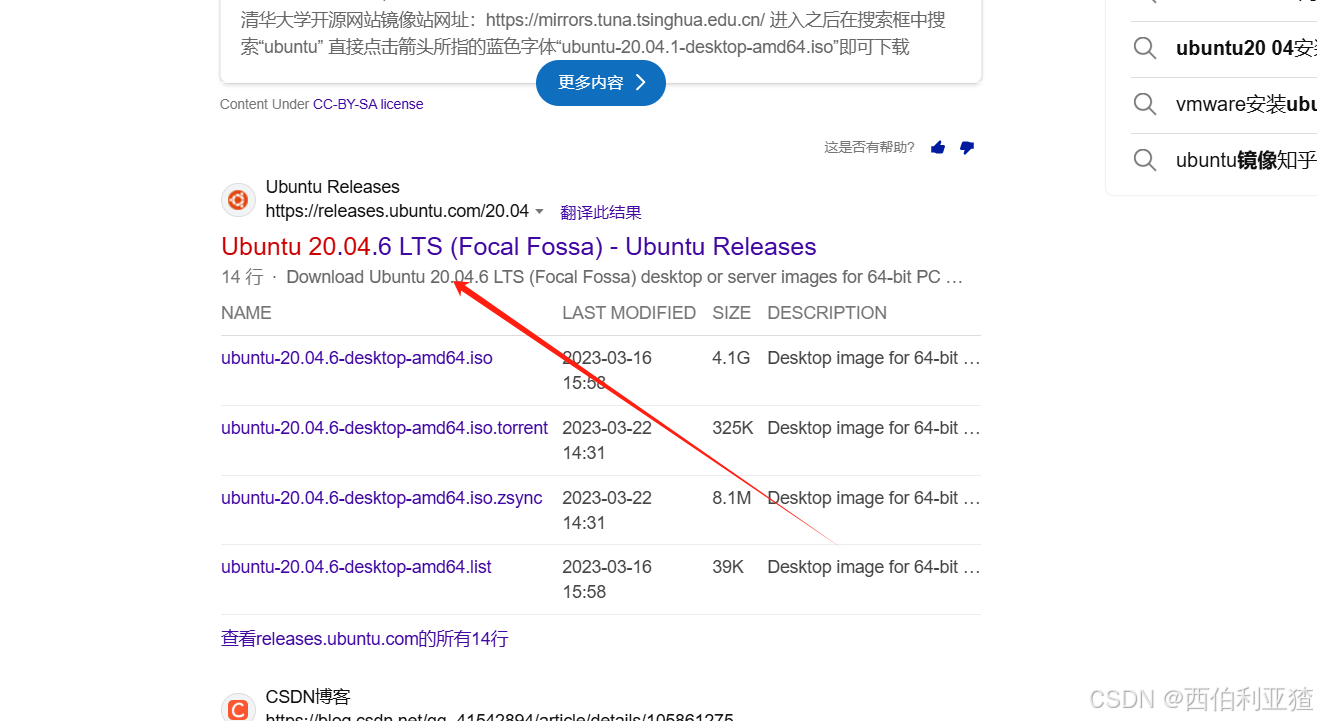Select ubuntu20 04 related search suggestion
1317x721 pixels.
(1246, 48)
